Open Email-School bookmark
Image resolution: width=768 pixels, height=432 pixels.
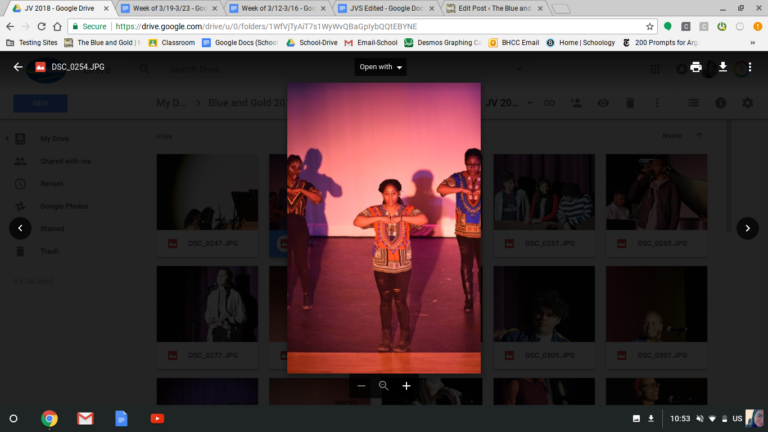tap(371, 43)
